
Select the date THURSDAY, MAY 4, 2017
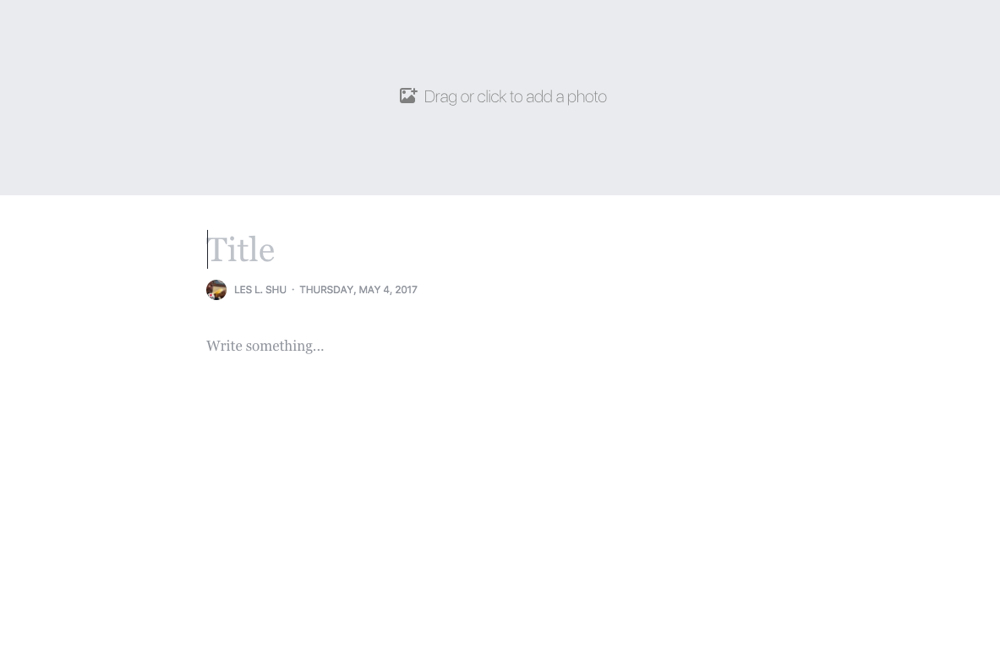358,290
